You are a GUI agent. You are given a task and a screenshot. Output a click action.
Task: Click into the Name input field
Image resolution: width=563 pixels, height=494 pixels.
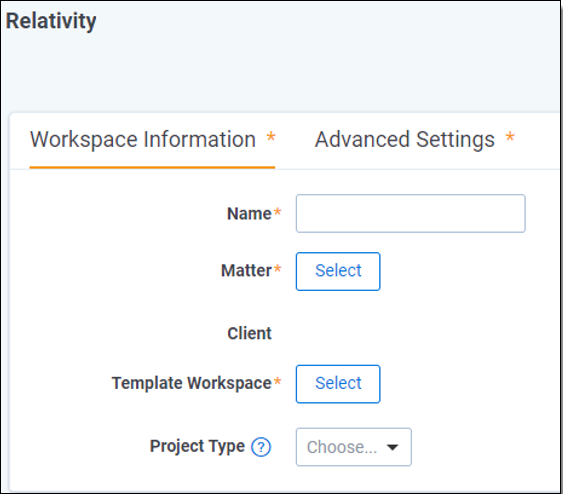click(410, 214)
